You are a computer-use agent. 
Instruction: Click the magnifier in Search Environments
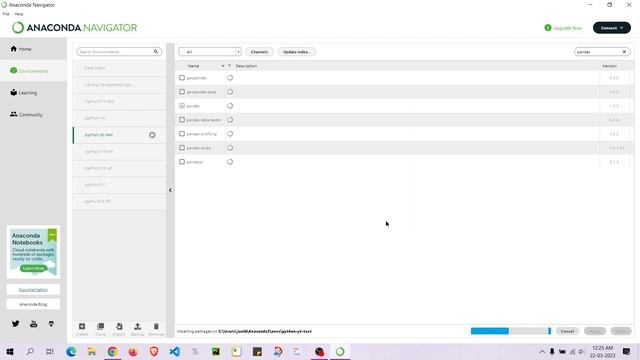point(156,52)
